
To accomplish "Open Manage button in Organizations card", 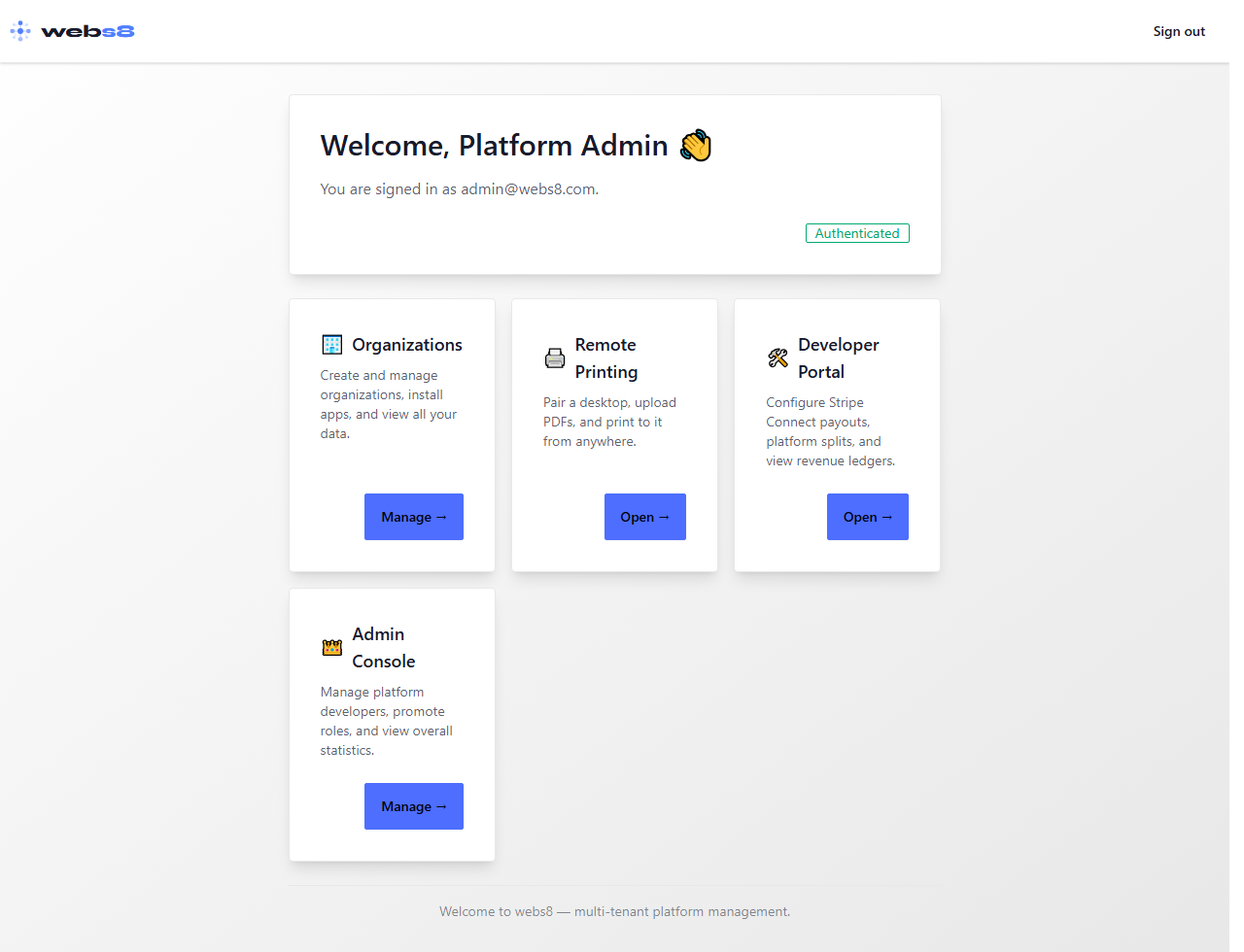I will 414,517.
